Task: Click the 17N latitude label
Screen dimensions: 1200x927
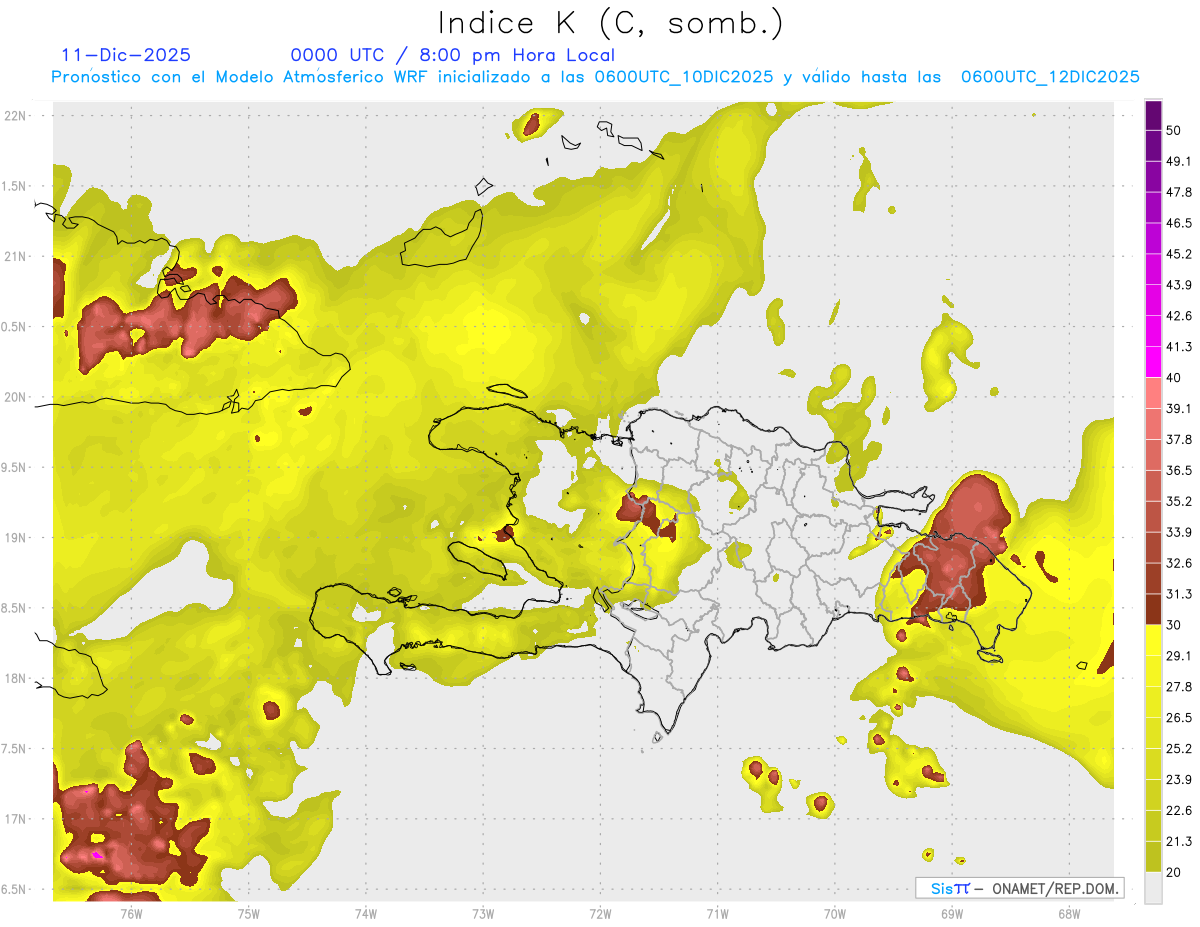Action: click(15, 819)
